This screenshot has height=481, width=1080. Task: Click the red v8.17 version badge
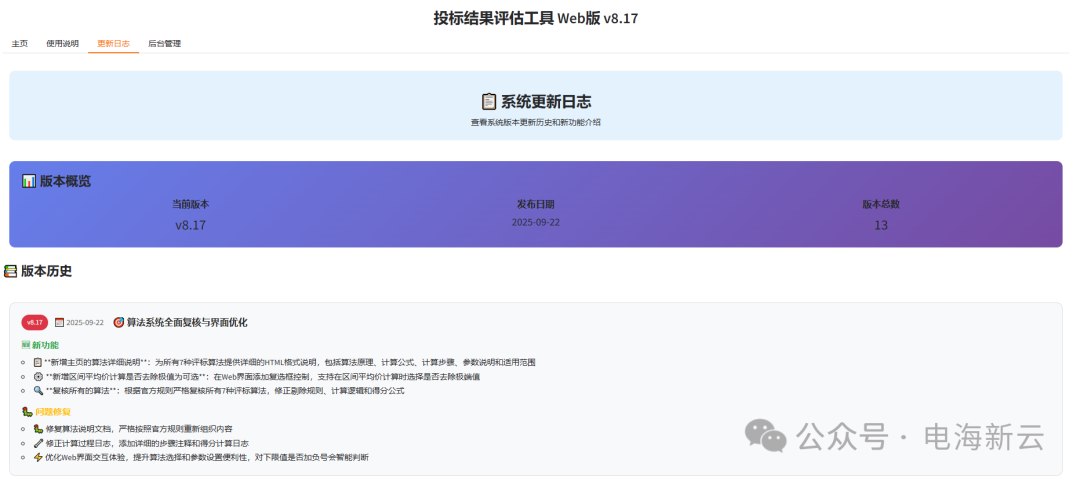[35, 323]
